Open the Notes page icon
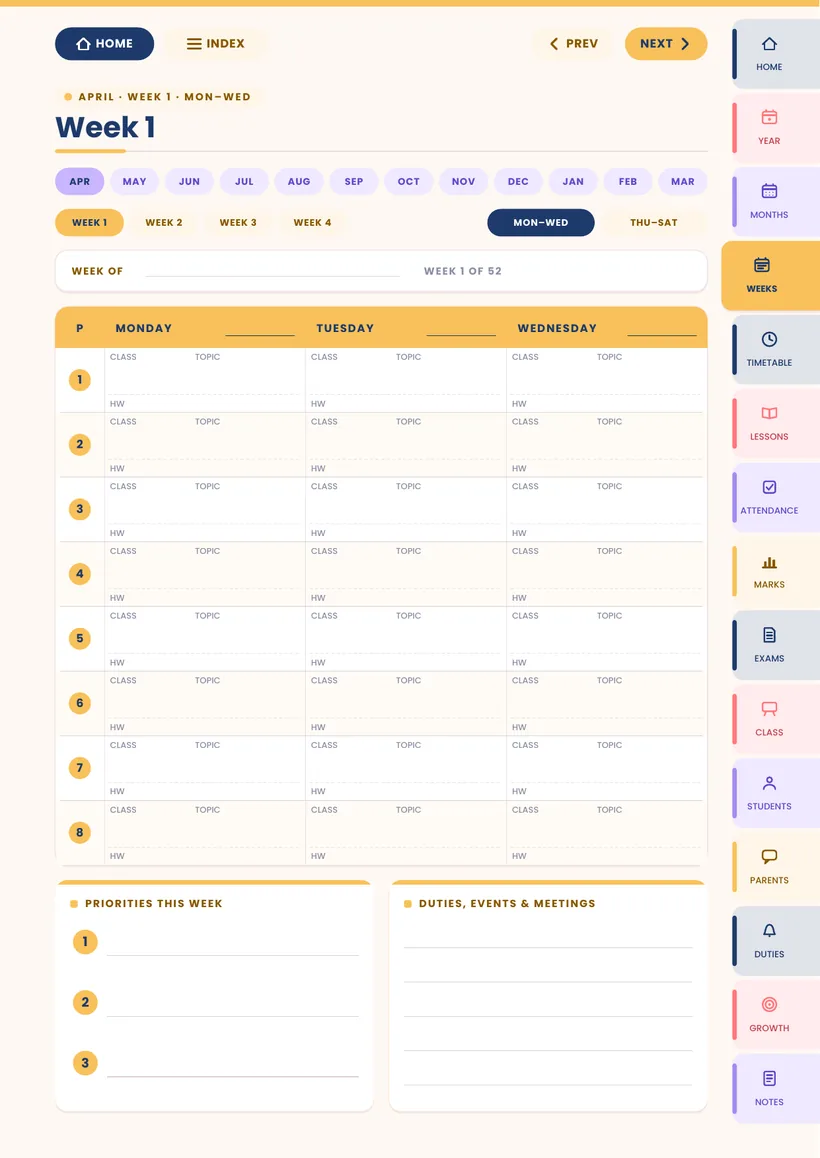The width and height of the screenshot is (820, 1158). click(769, 1078)
